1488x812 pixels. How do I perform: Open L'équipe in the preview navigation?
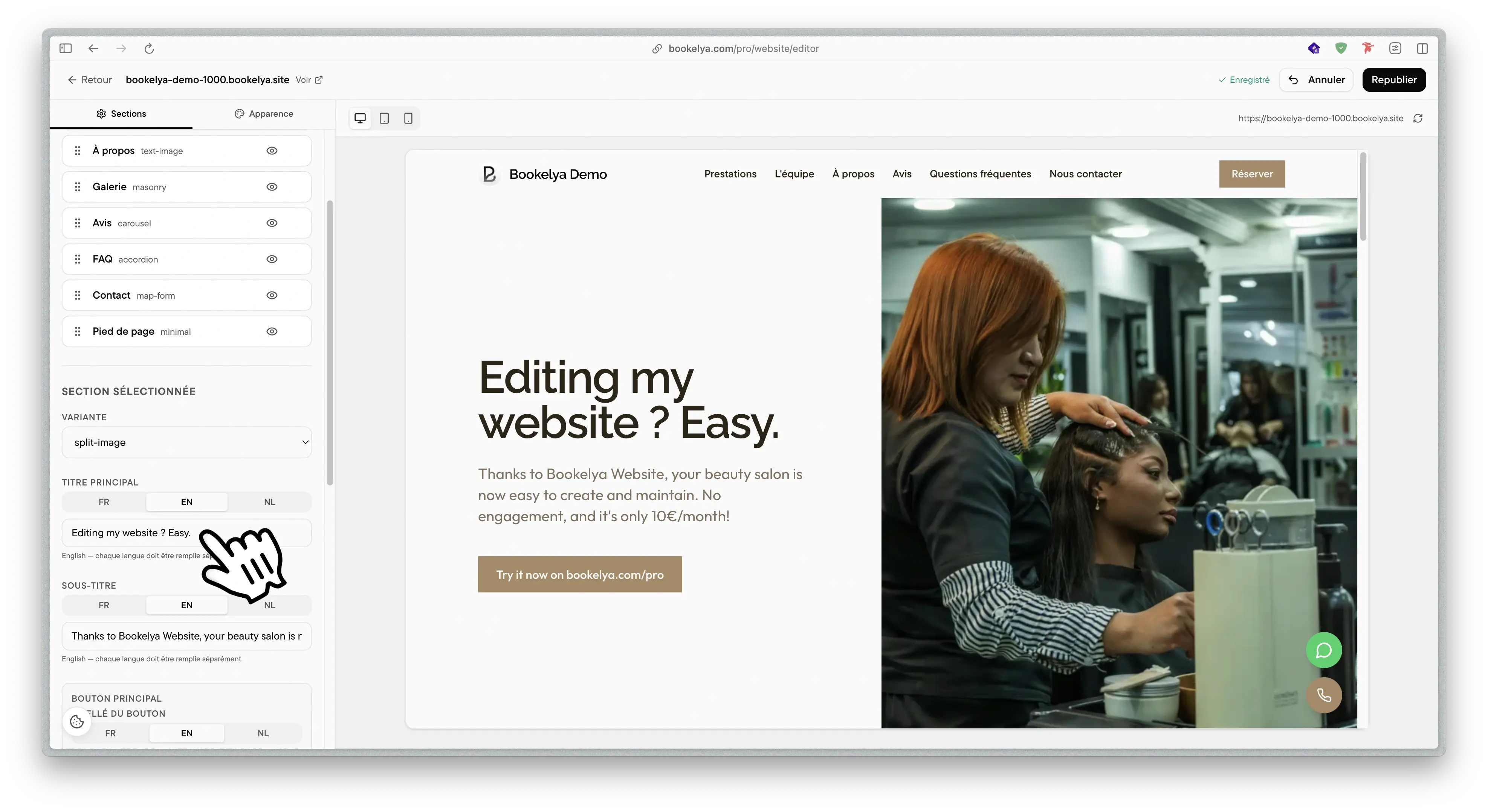click(x=794, y=174)
